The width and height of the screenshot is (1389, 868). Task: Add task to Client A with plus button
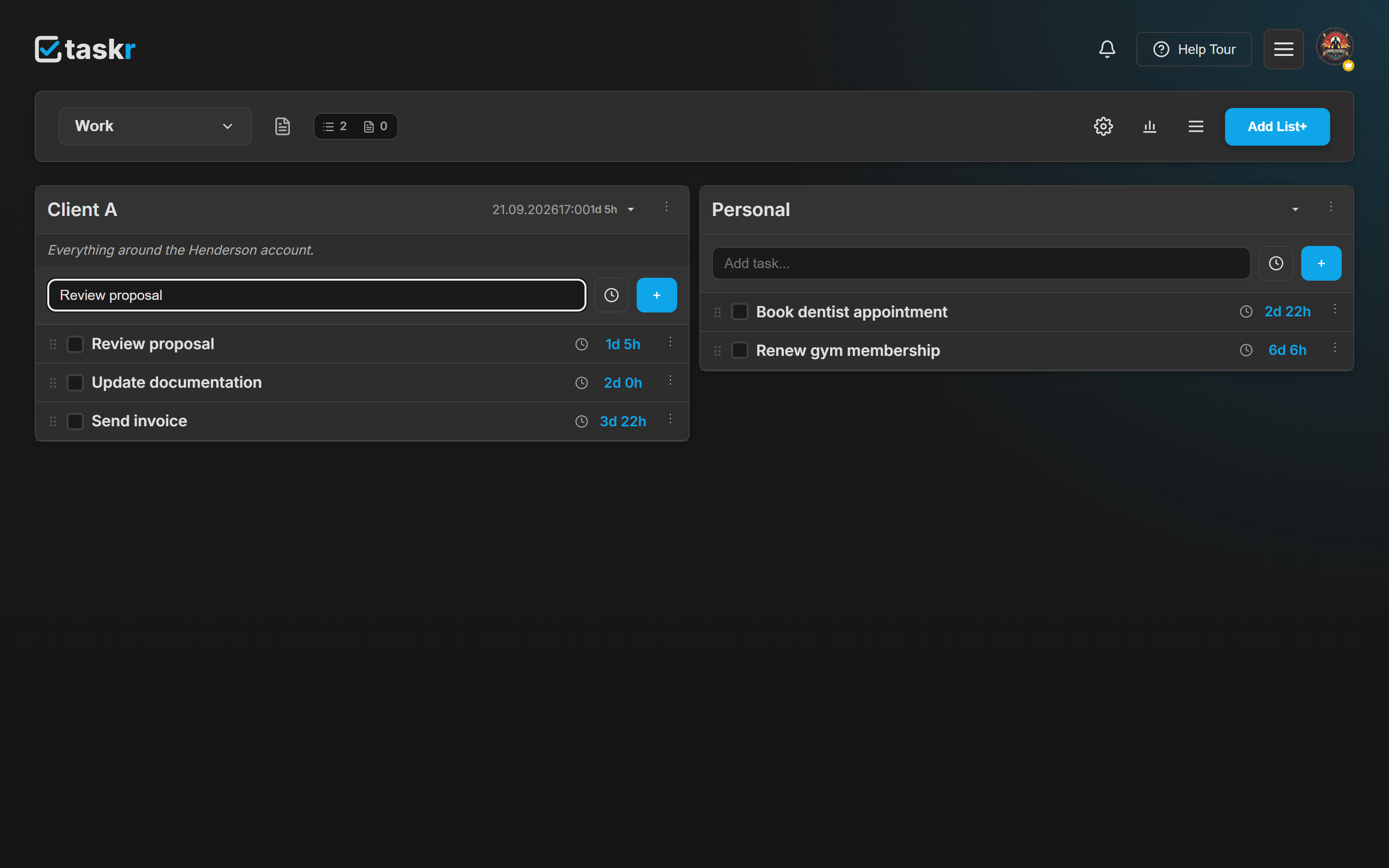[x=656, y=295]
